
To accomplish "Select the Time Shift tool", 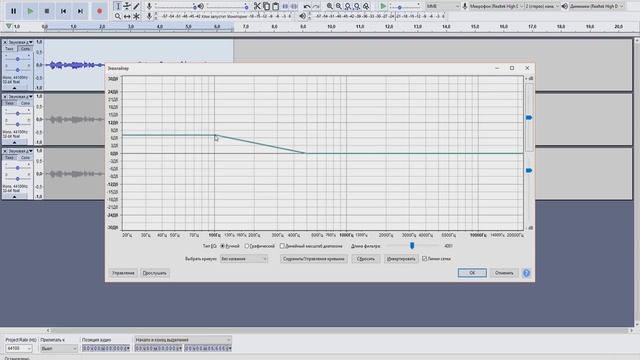I will [127, 16].
